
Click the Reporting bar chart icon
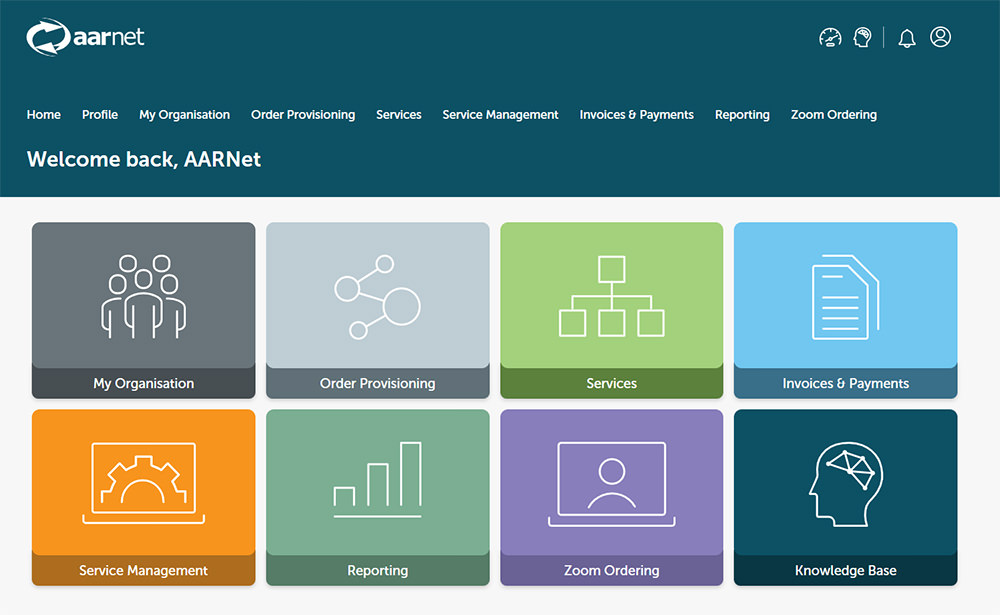(378, 479)
